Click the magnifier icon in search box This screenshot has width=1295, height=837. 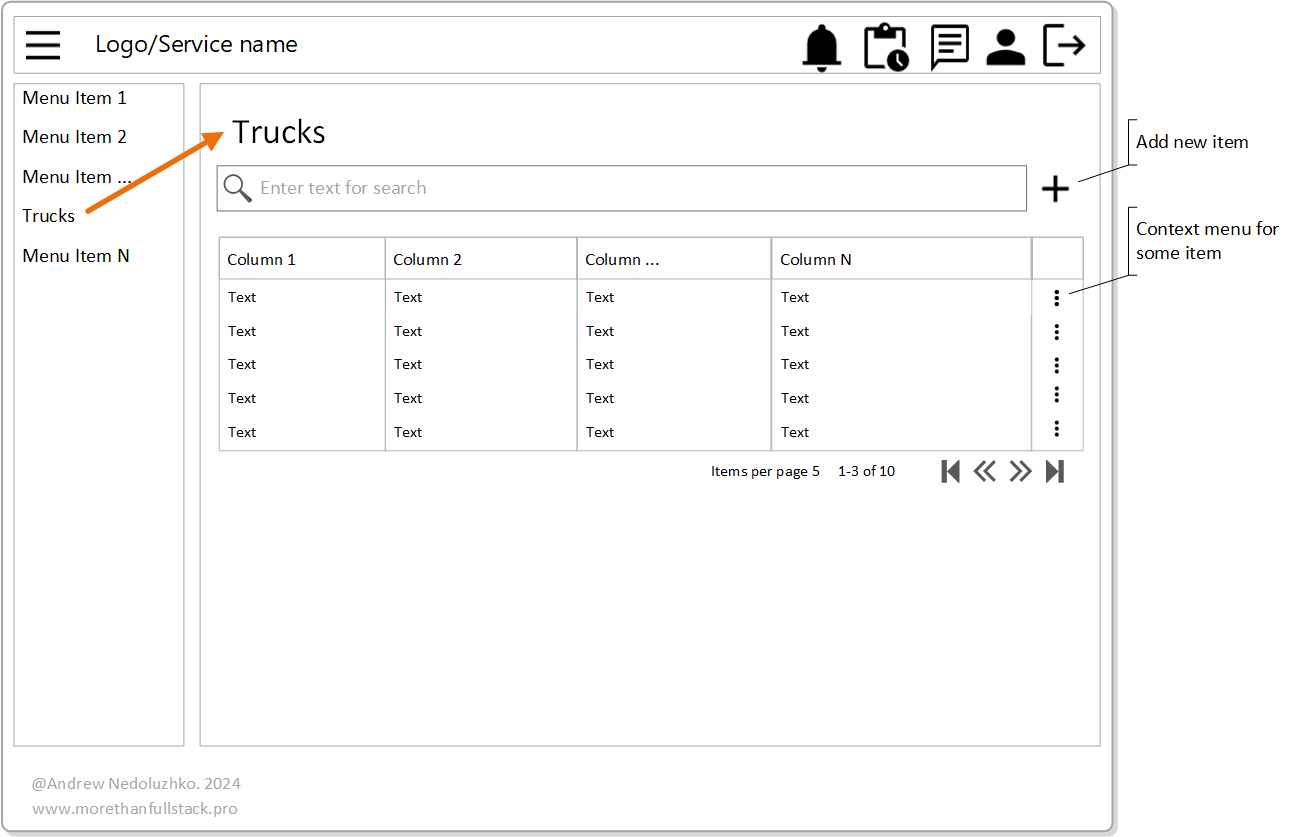[x=238, y=188]
